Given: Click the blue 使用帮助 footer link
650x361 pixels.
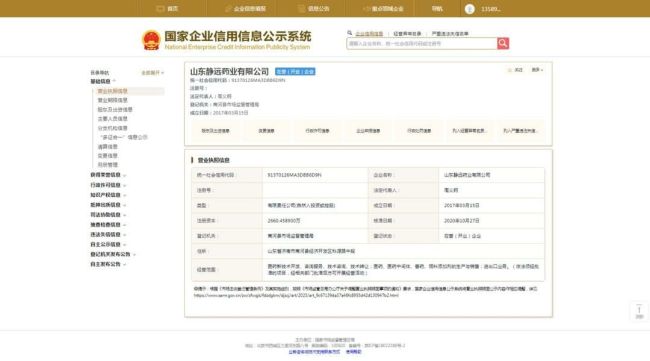Looking at the screenshot, I should (354, 352).
